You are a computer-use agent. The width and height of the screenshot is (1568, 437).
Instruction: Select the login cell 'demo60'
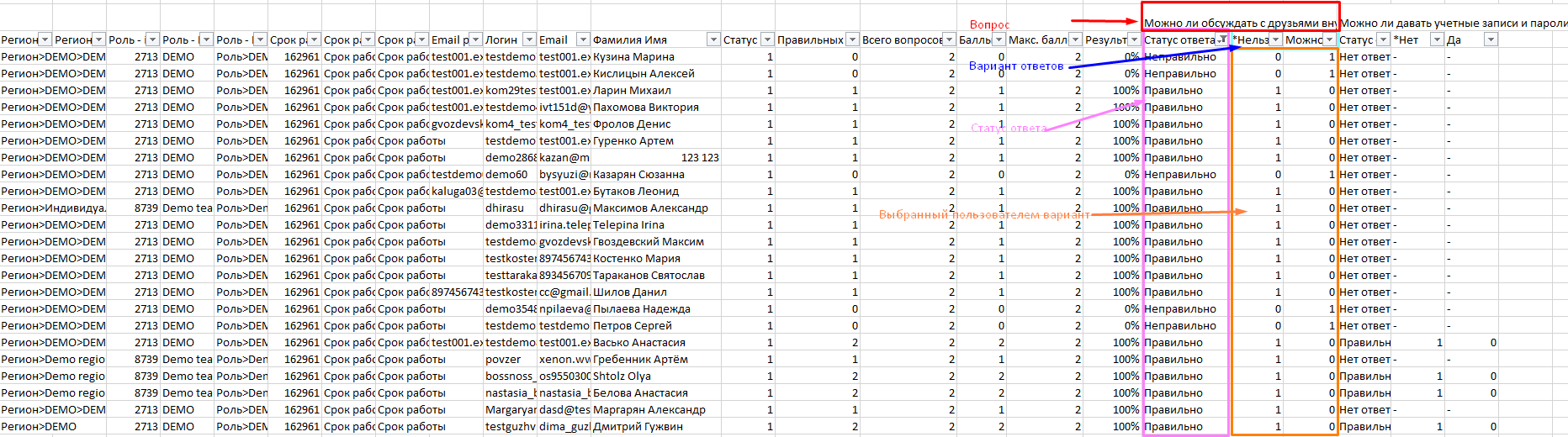511,174
